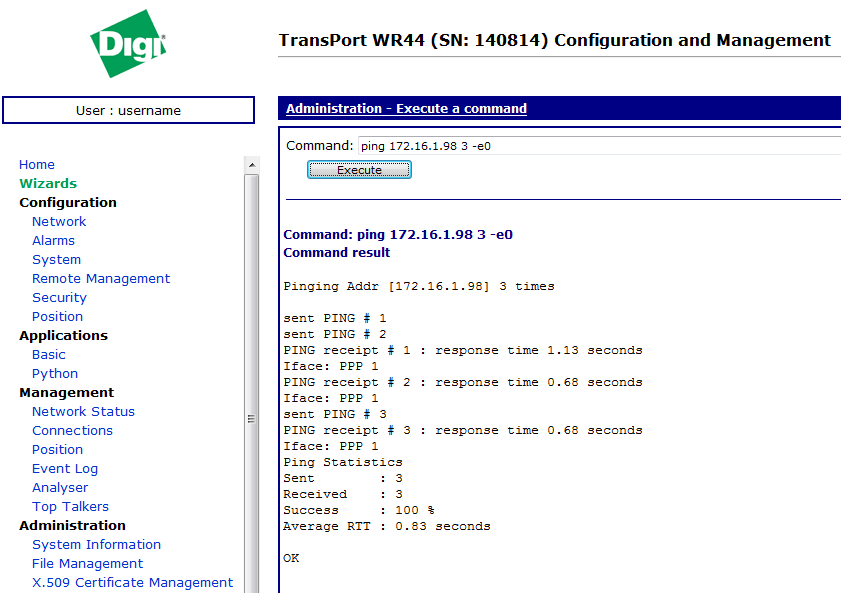
Task: Open the Python applications page
Action: click(55, 374)
